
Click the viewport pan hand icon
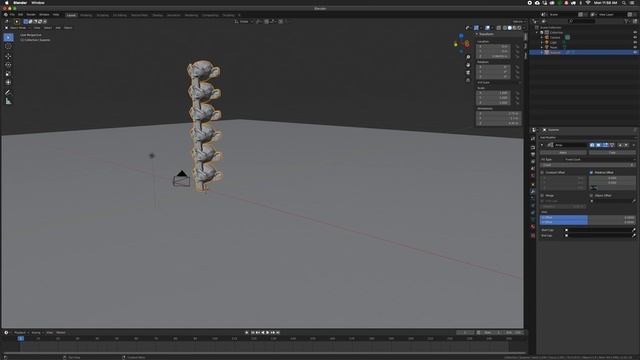coord(468,65)
